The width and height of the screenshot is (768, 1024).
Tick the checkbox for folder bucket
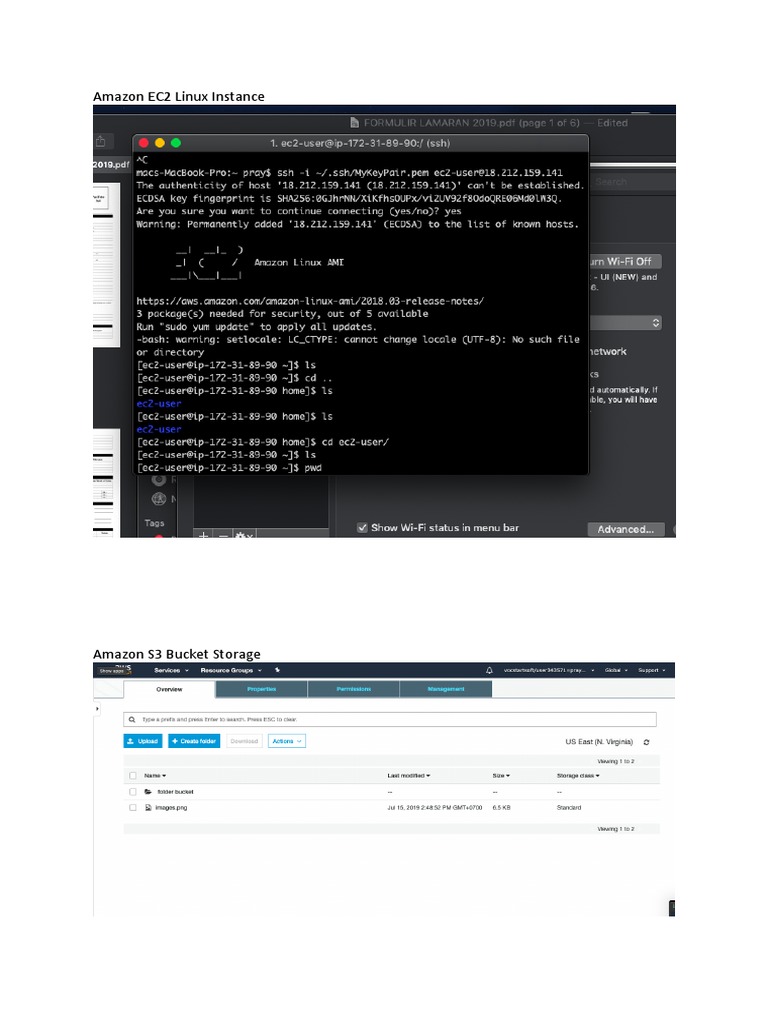click(133, 792)
